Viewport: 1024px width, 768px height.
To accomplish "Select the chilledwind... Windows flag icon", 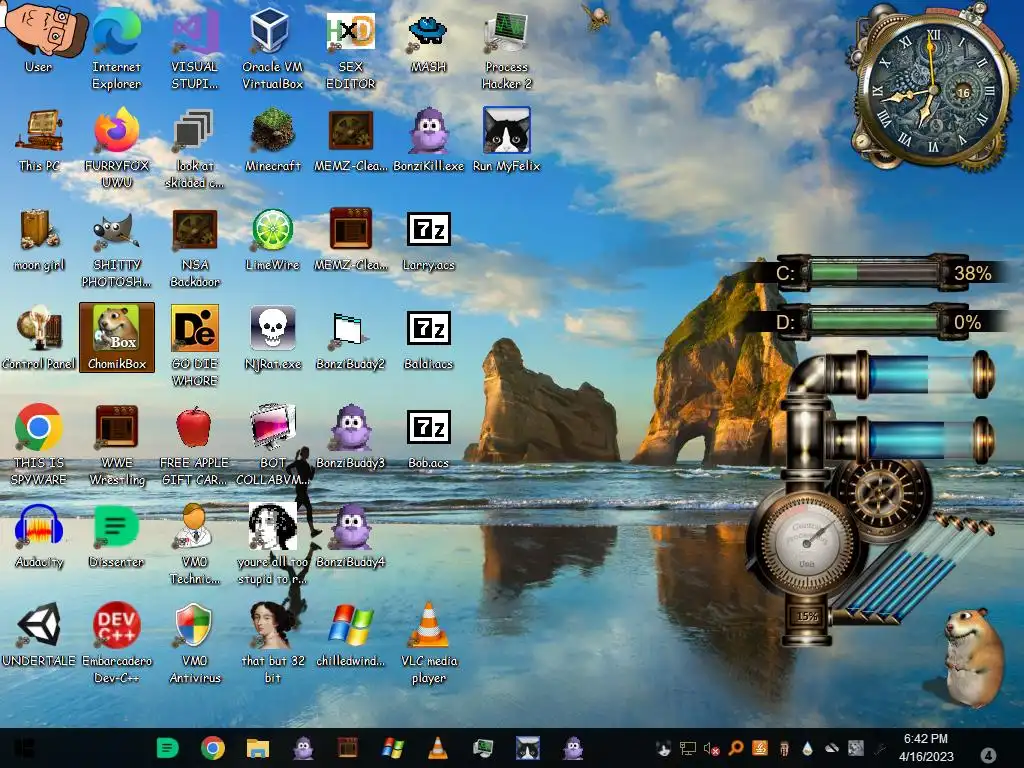I will tap(351, 635).
